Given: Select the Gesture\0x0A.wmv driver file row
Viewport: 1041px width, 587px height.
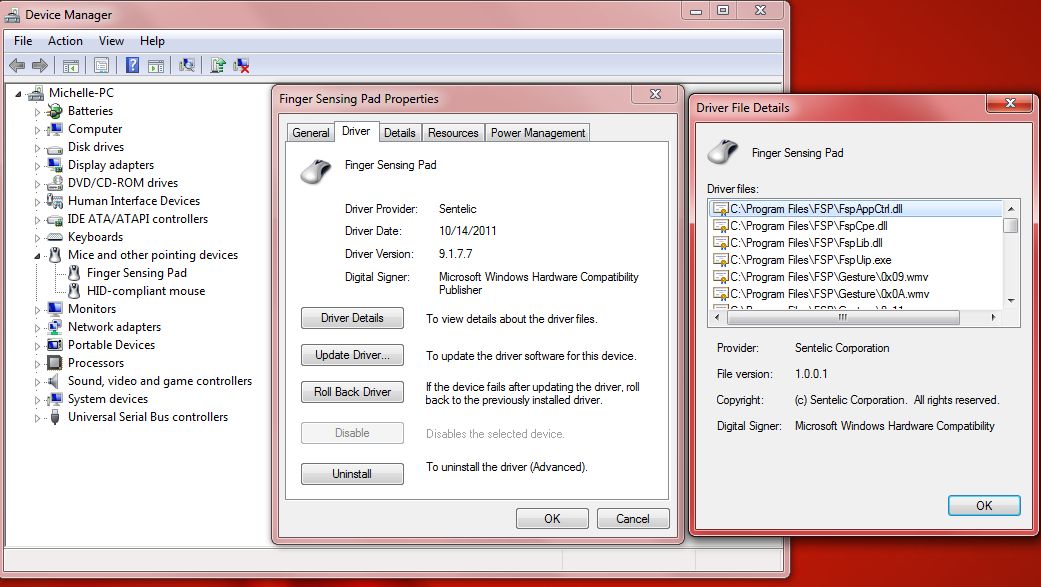Looking at the screenshot, I should (856, 294).
